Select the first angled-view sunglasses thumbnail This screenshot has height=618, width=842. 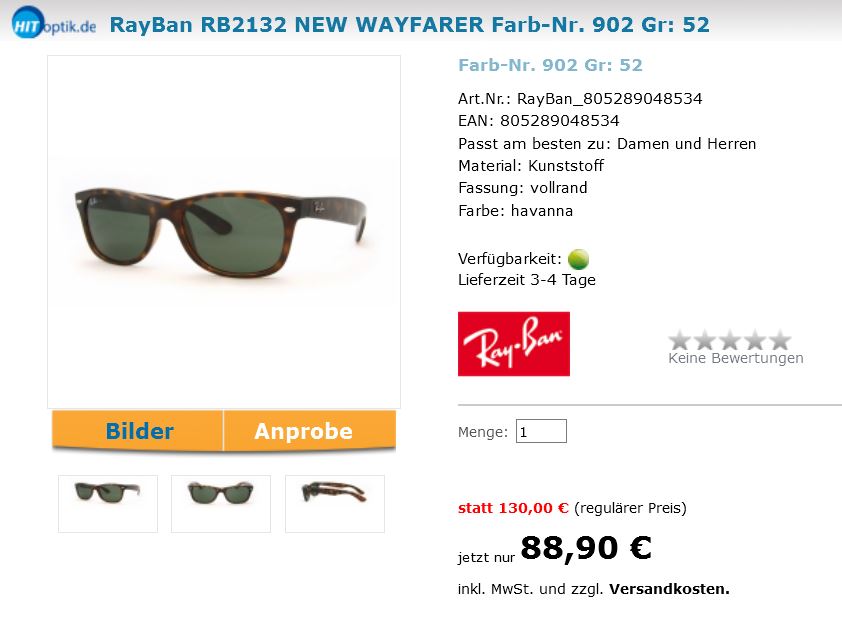[x=108, y=504]
